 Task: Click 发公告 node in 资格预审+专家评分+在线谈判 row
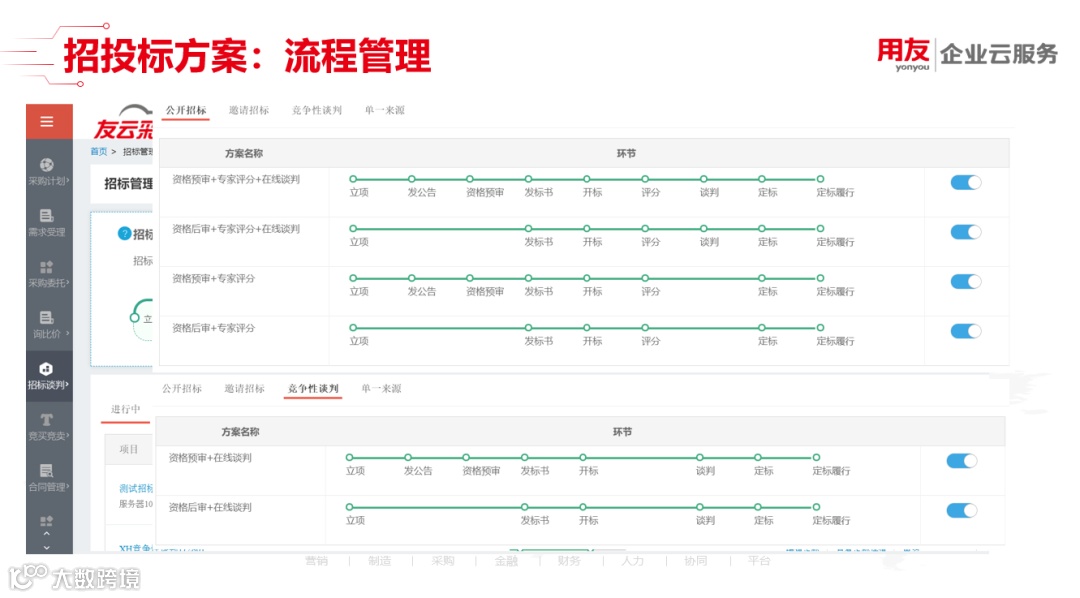click(411, 179)
